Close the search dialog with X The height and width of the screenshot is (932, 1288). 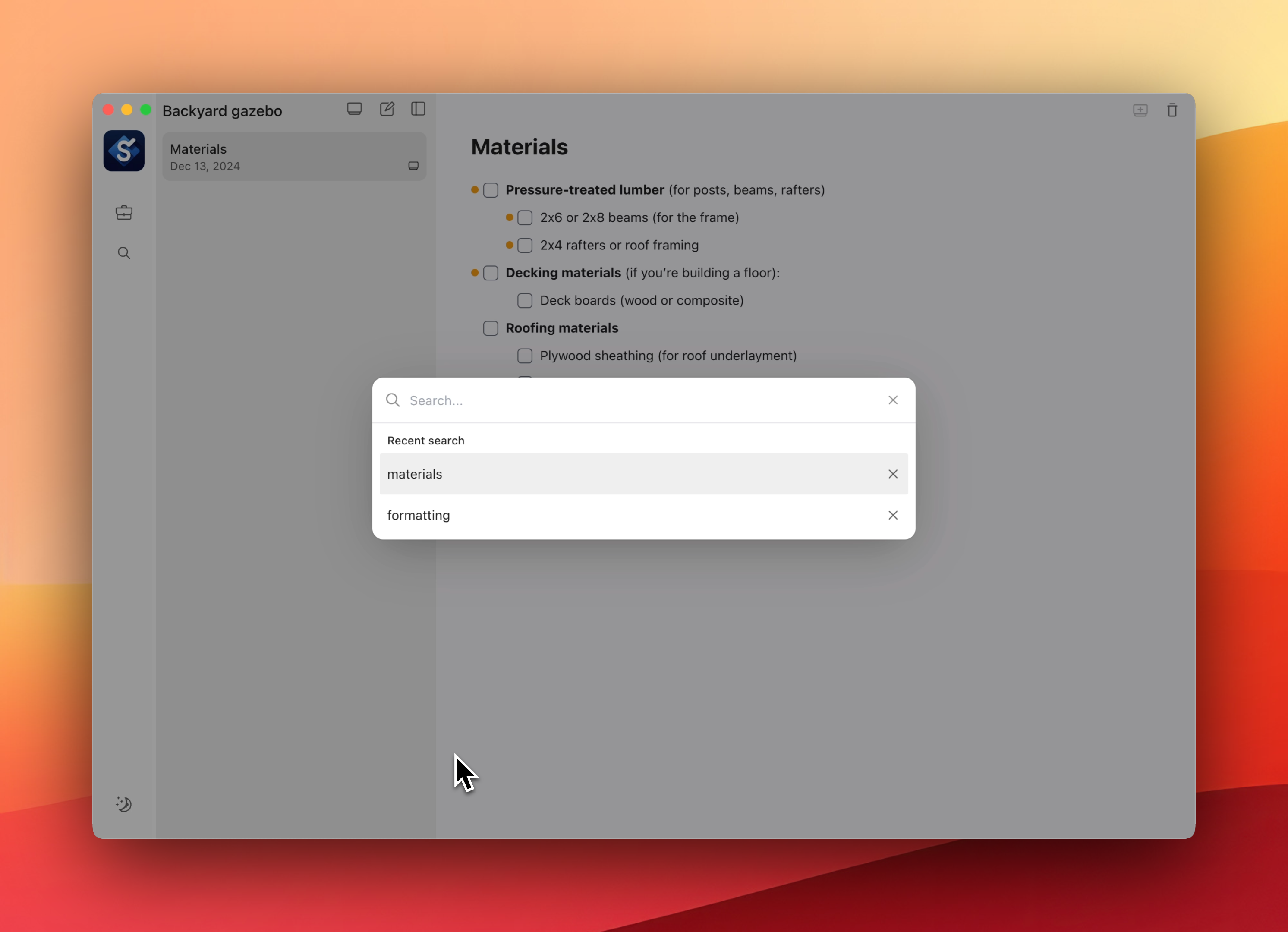click(x=893, y=400)
